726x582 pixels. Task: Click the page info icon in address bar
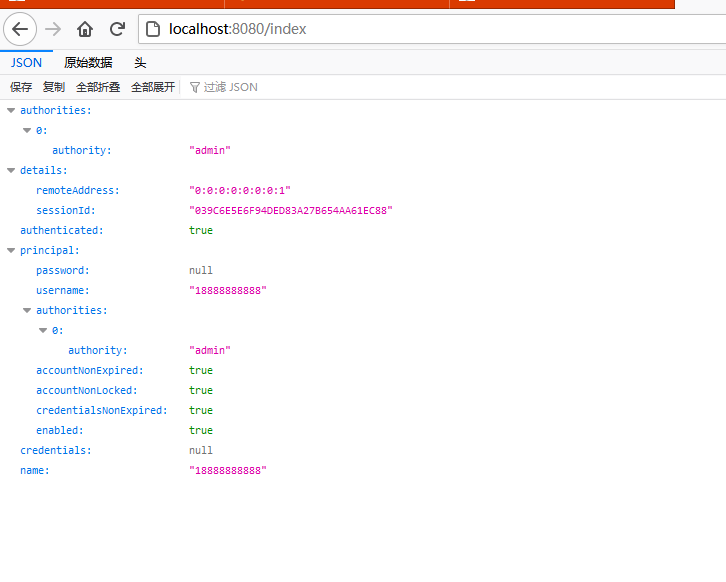tap(153, 29)
